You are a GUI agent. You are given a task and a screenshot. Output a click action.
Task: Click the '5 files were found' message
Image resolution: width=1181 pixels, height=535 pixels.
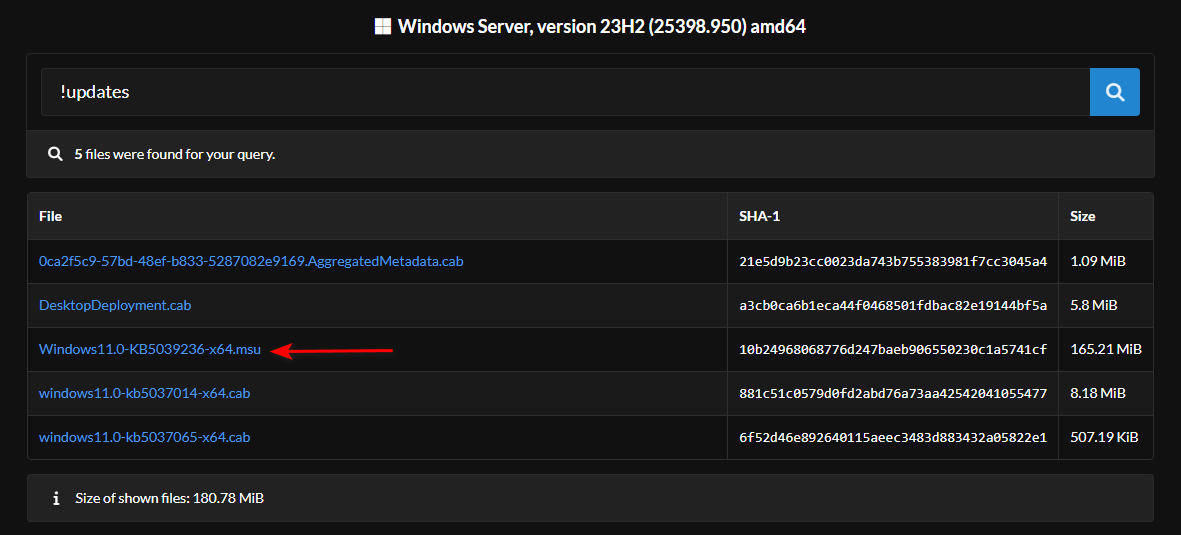coord(175,154)
